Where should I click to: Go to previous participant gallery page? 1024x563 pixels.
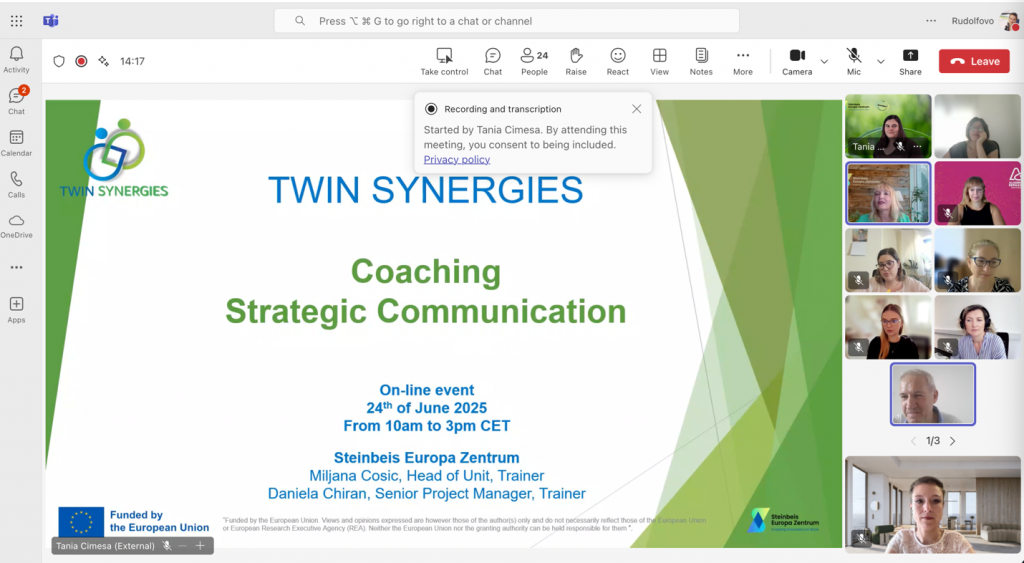pyautogui.click(x=913, y=441)
